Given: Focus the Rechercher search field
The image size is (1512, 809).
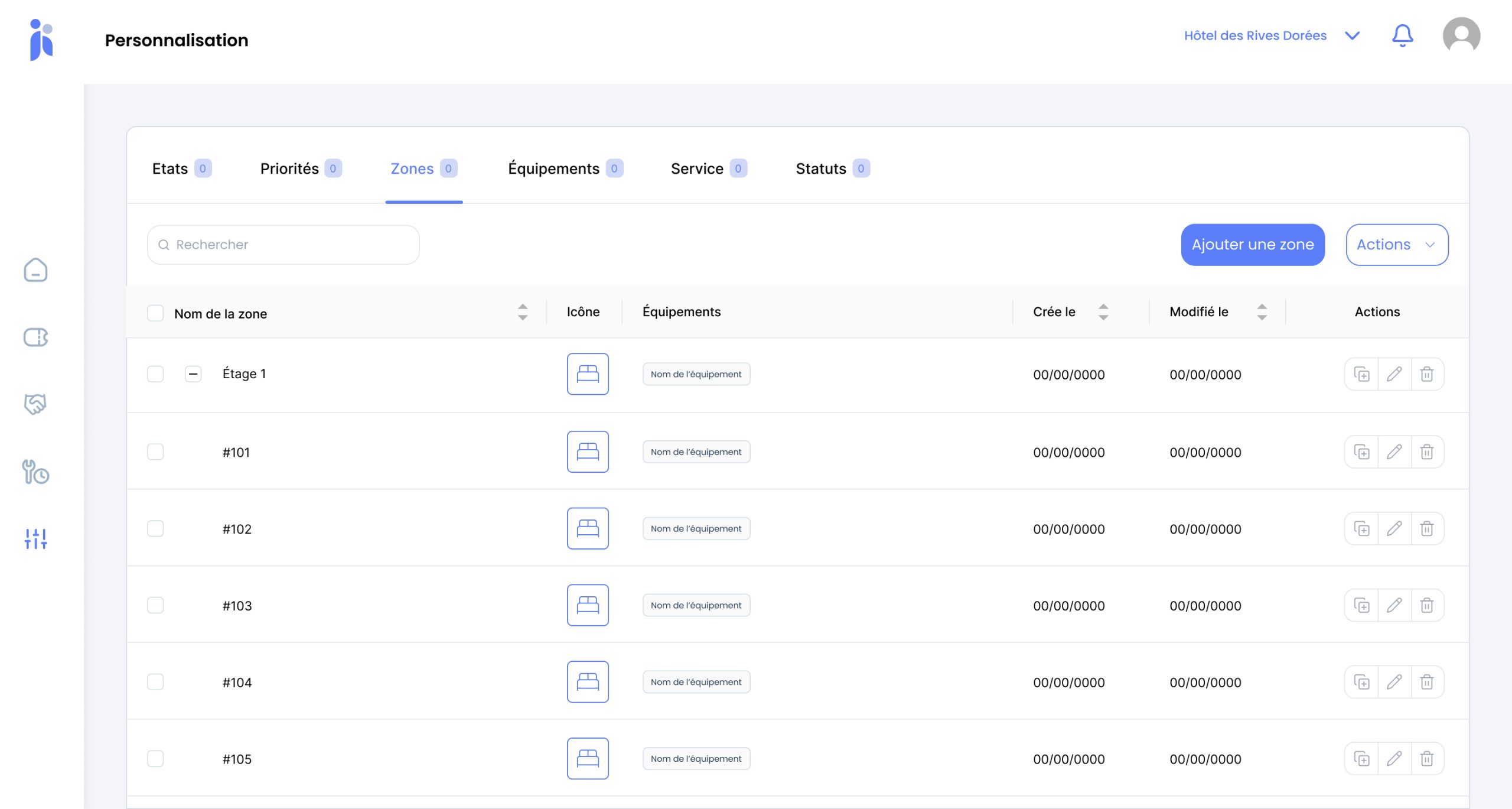Looking at the screenshot, I should [x=283, y=245].
